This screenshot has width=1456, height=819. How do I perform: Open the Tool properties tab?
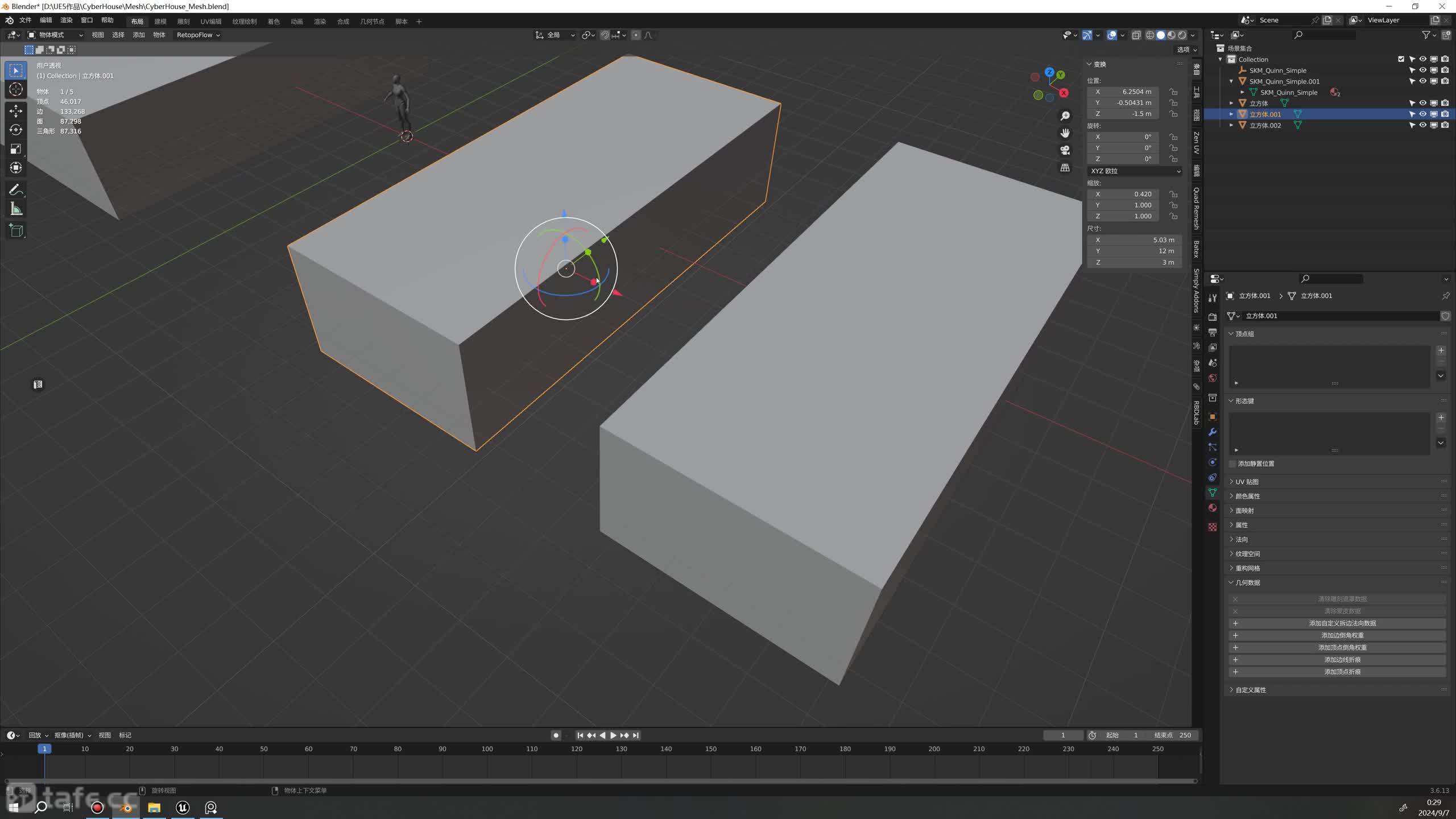click(x=1213, y=298)
